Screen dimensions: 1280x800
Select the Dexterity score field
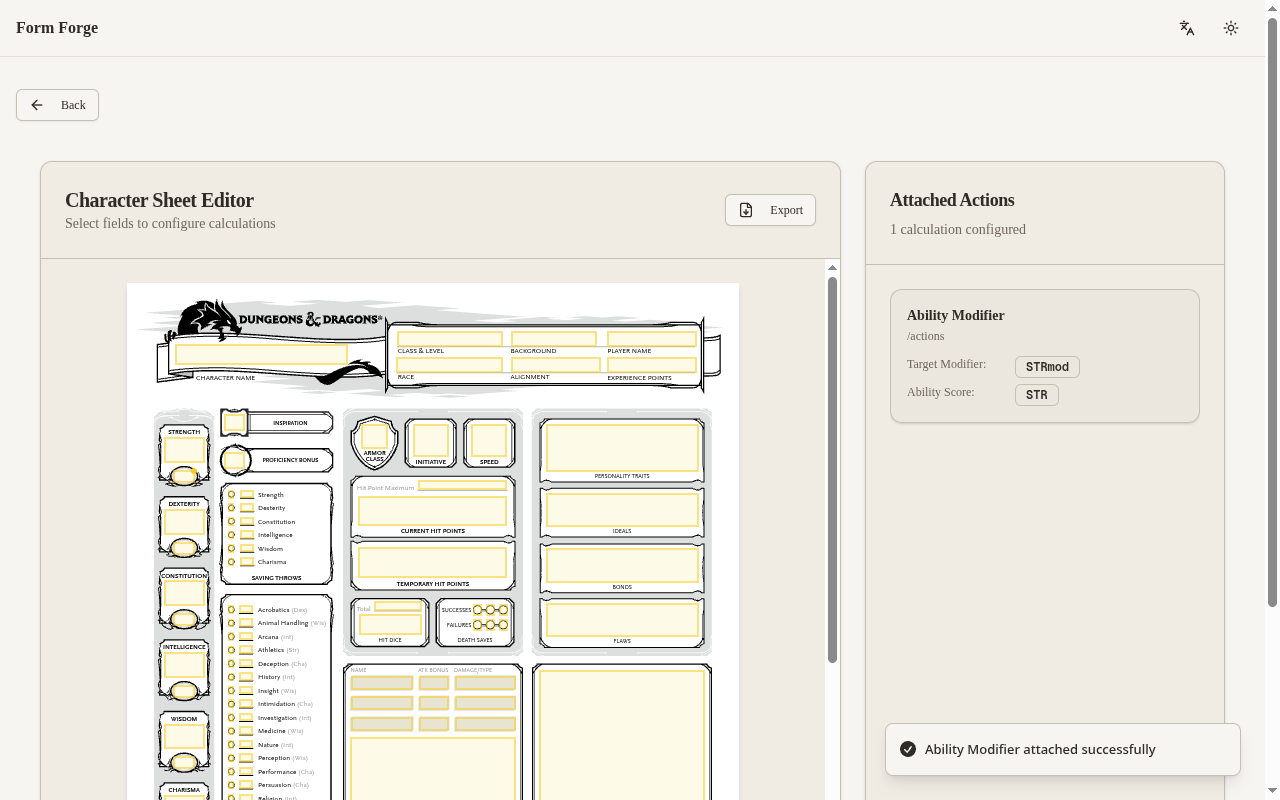185,522
